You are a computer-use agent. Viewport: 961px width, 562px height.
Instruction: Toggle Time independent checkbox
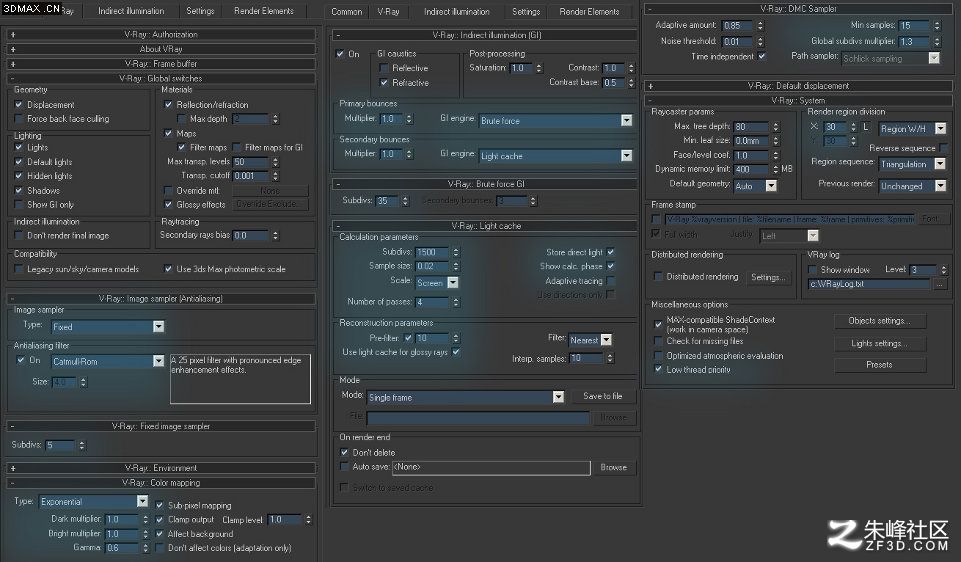click(762, 56)
